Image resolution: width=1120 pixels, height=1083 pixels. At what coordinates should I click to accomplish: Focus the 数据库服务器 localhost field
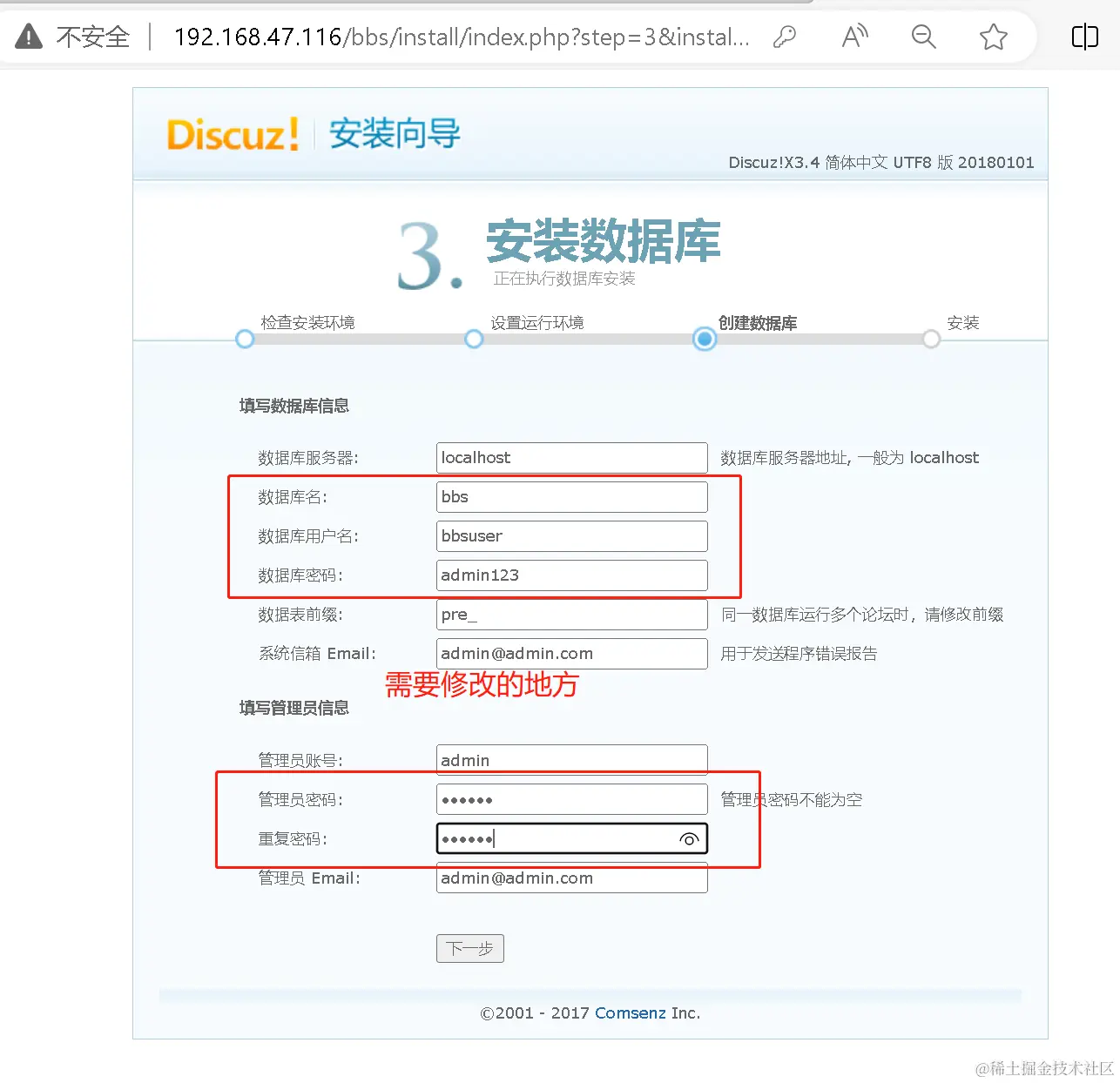click(572, 458)
